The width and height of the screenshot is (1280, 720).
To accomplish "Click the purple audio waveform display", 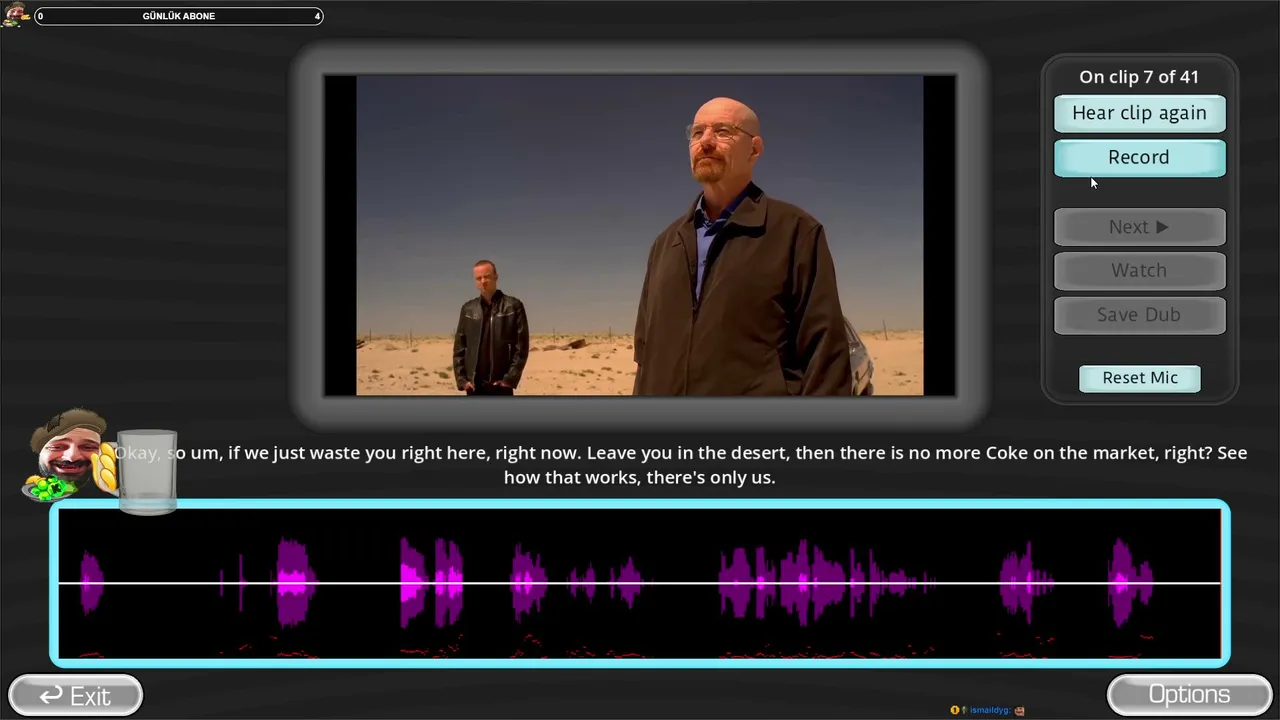I will [640, 583].
